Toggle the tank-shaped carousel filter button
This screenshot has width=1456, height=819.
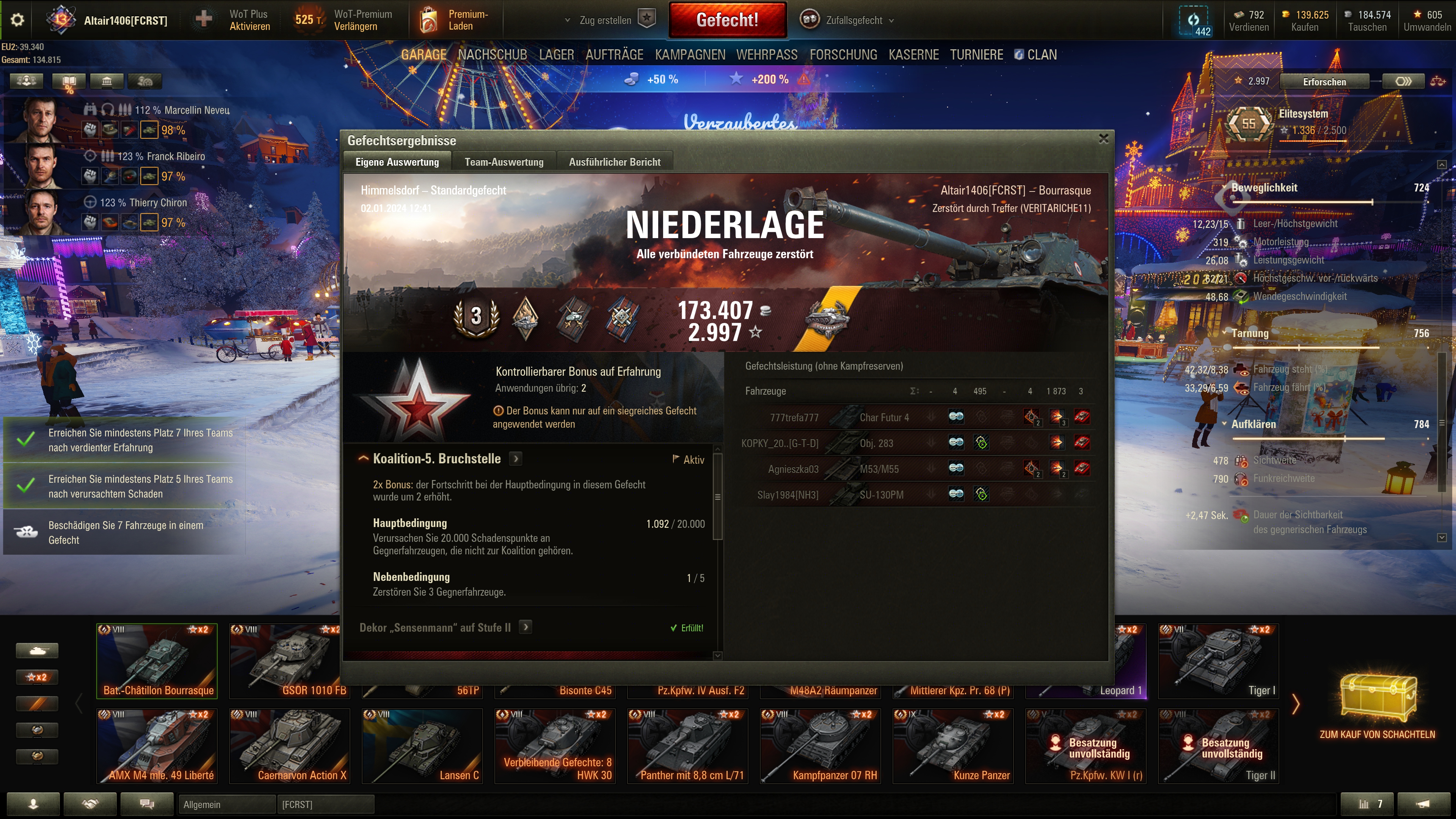click(37, 651)
